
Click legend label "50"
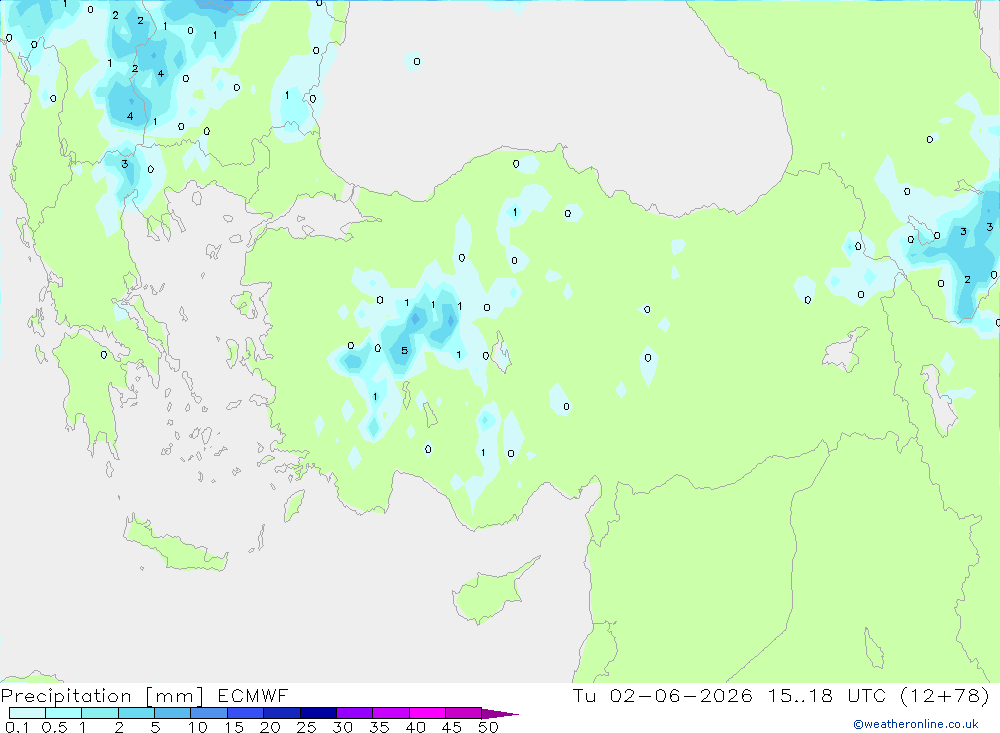tap(488, 727)
